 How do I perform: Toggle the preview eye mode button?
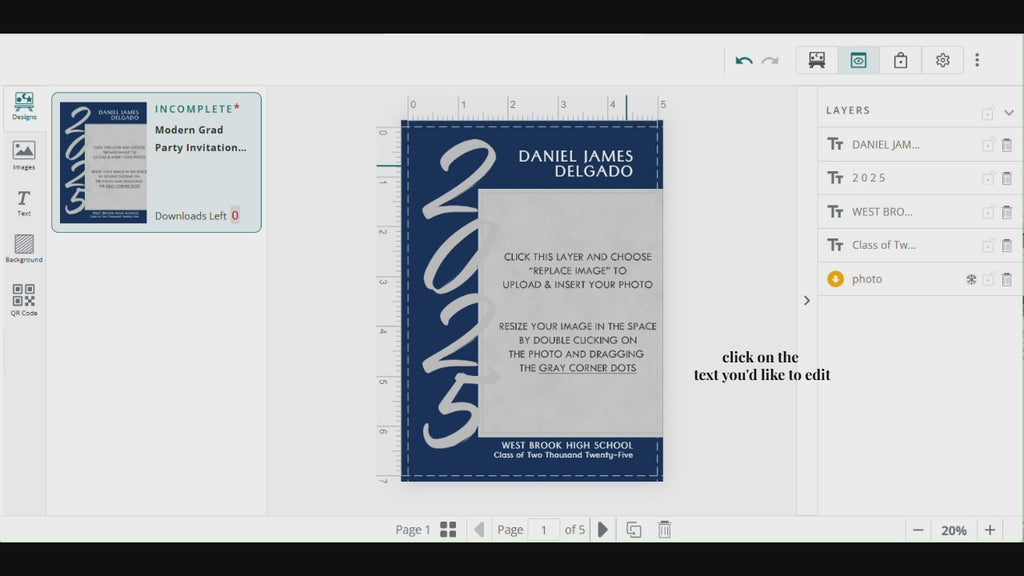858,60
